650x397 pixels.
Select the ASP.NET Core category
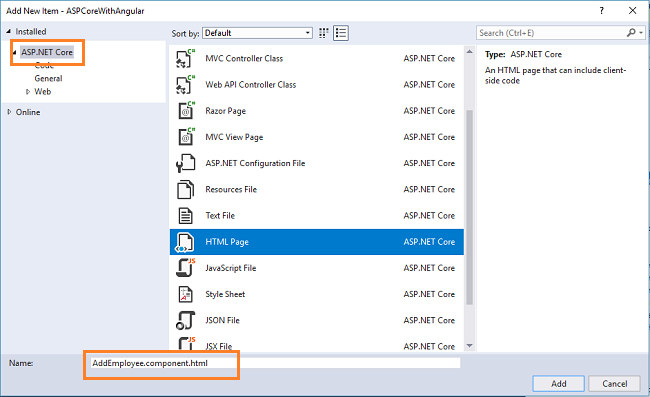pos(47,52)
